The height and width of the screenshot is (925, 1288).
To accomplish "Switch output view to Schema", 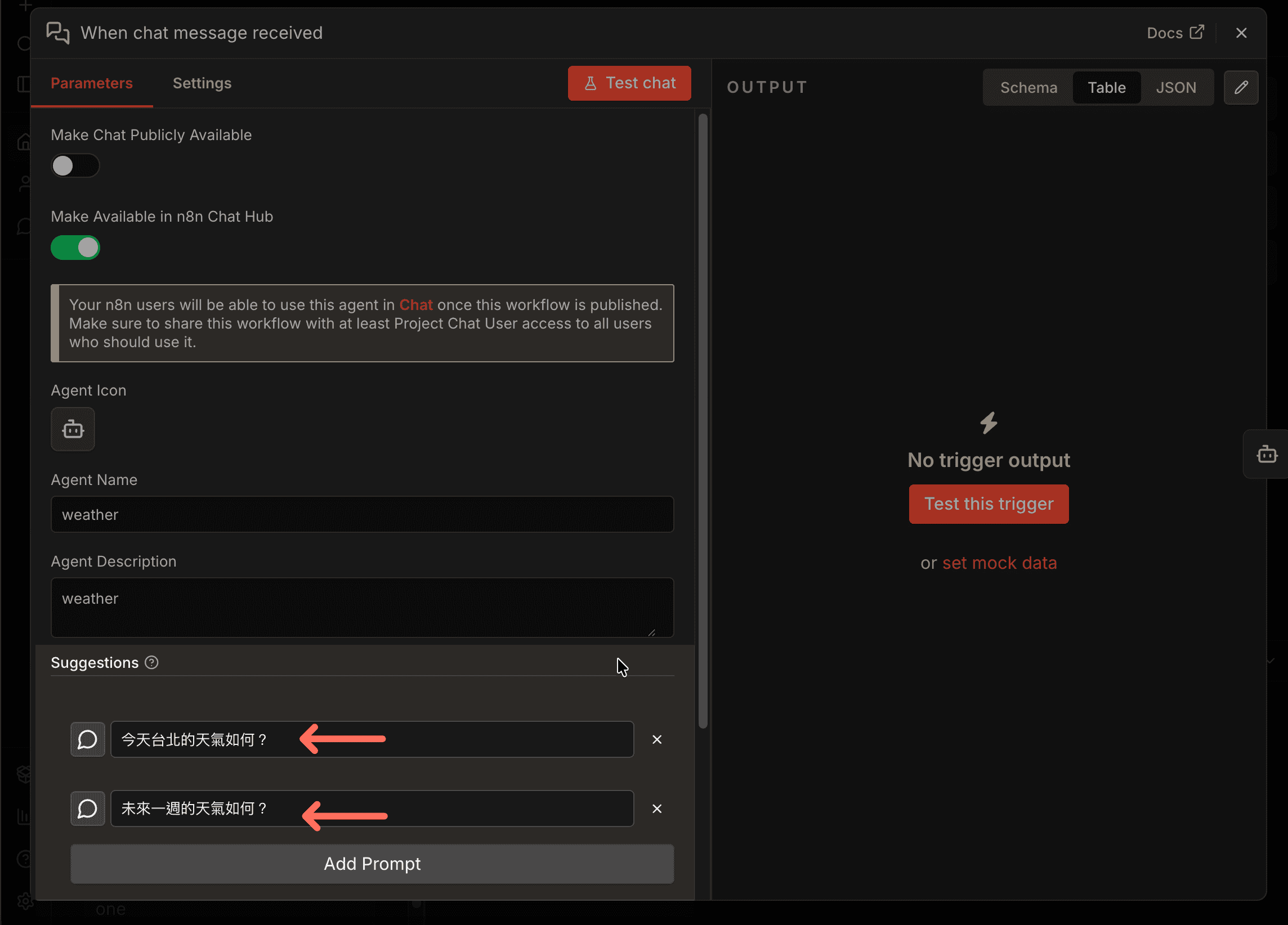I will pyautogui.click(x=1028, y=87).
